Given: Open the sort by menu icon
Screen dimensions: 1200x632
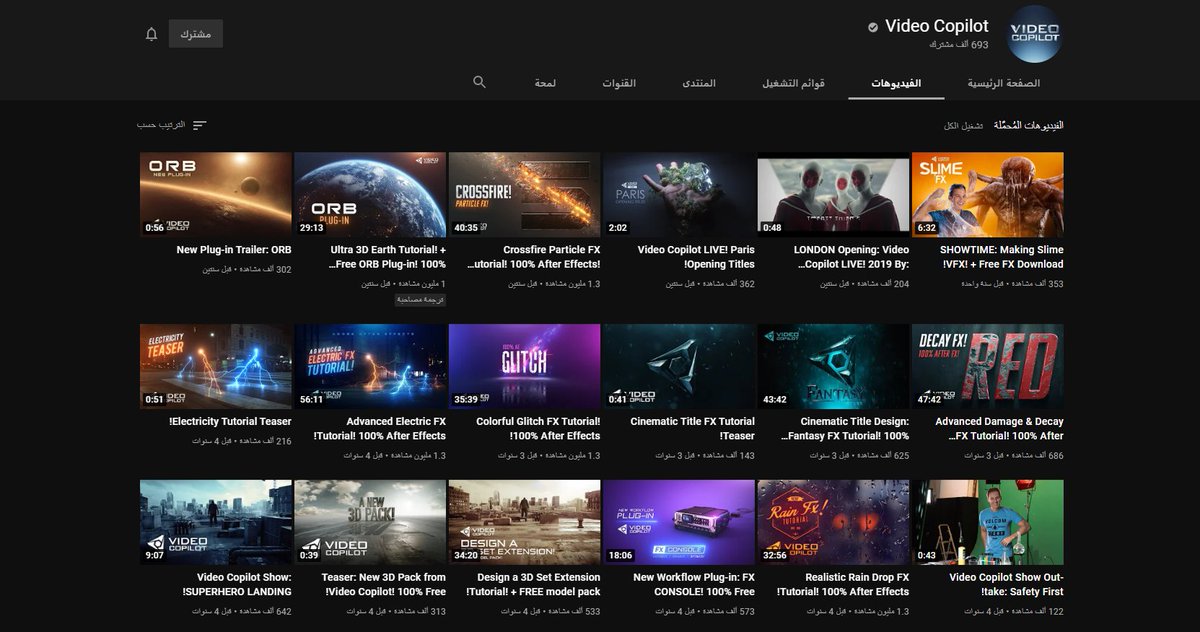Looking at the screenshot, I should click(x=200, y=125).
